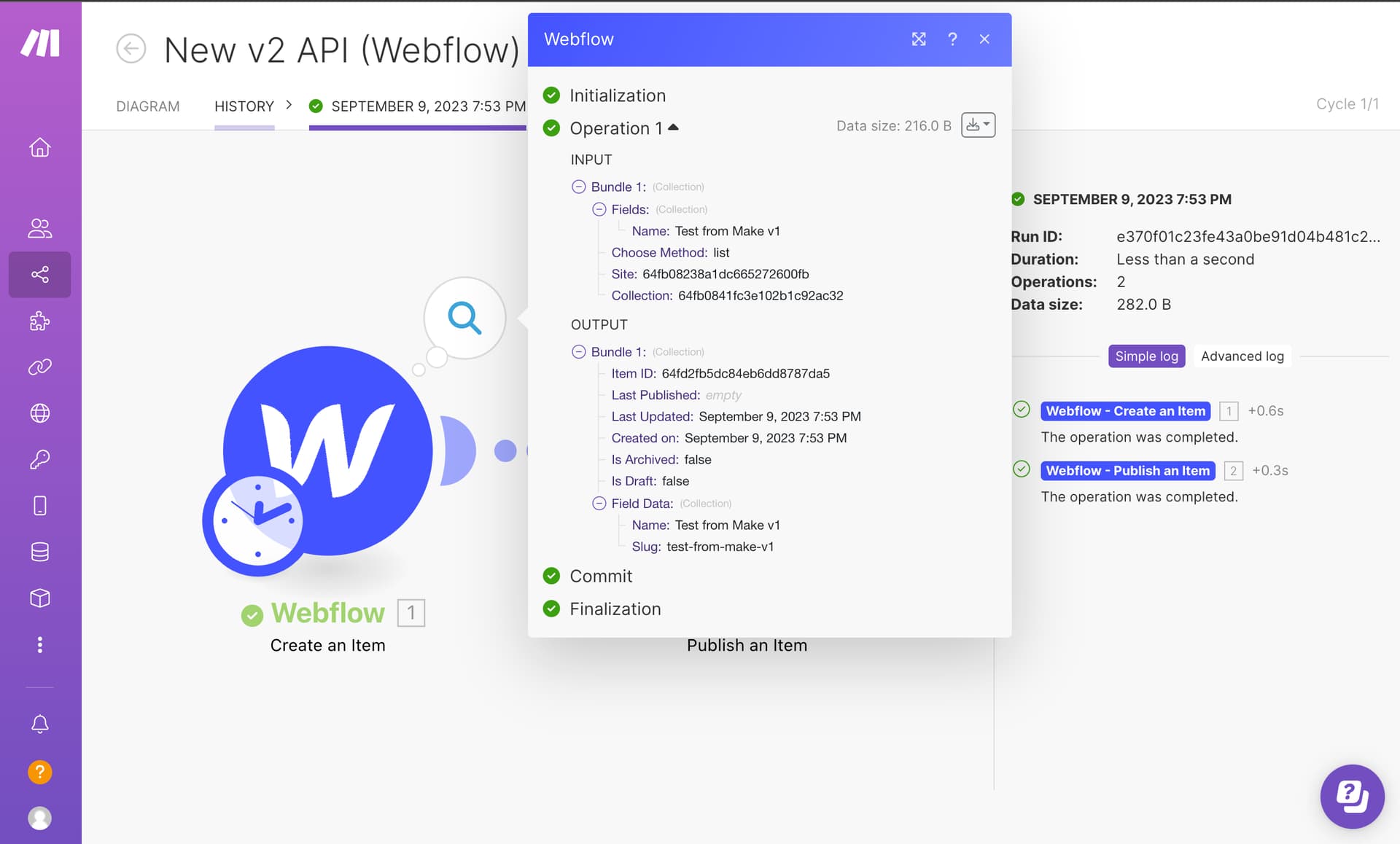Click the Commit step
The image size is (1400, 844).
[601, 576]
